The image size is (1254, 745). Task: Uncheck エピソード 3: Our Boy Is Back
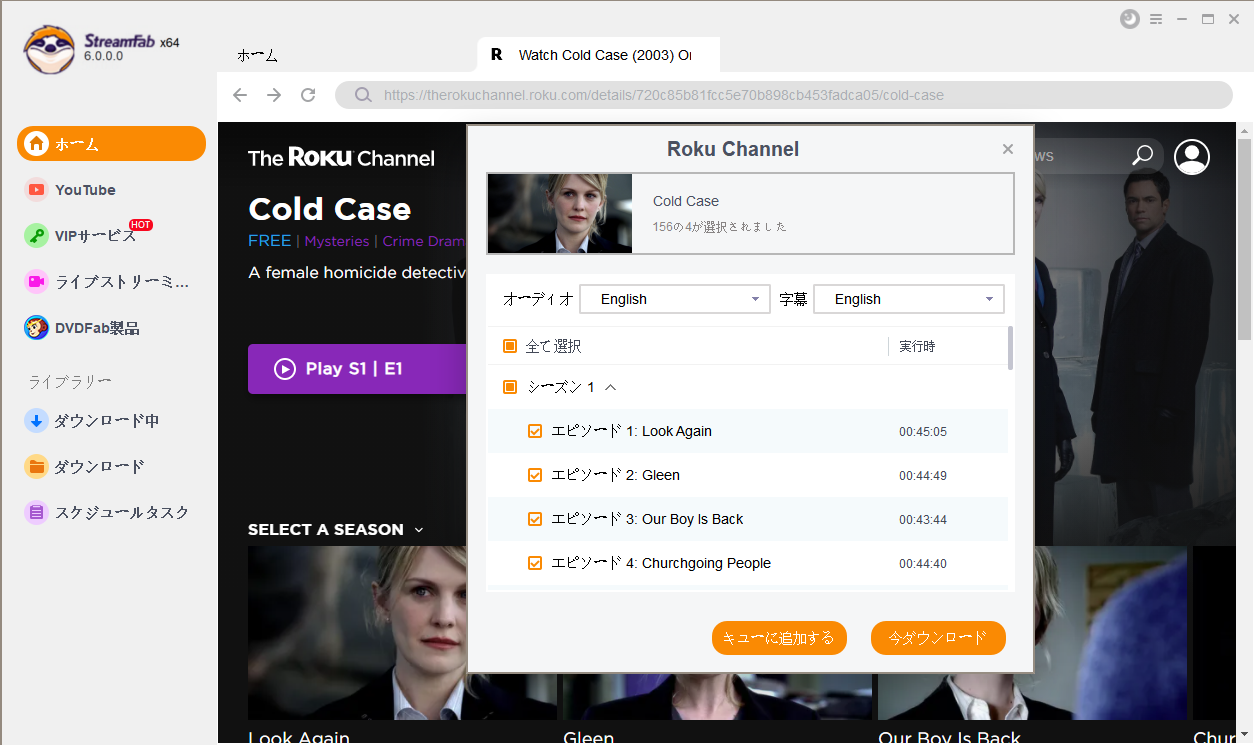point(535,519)
